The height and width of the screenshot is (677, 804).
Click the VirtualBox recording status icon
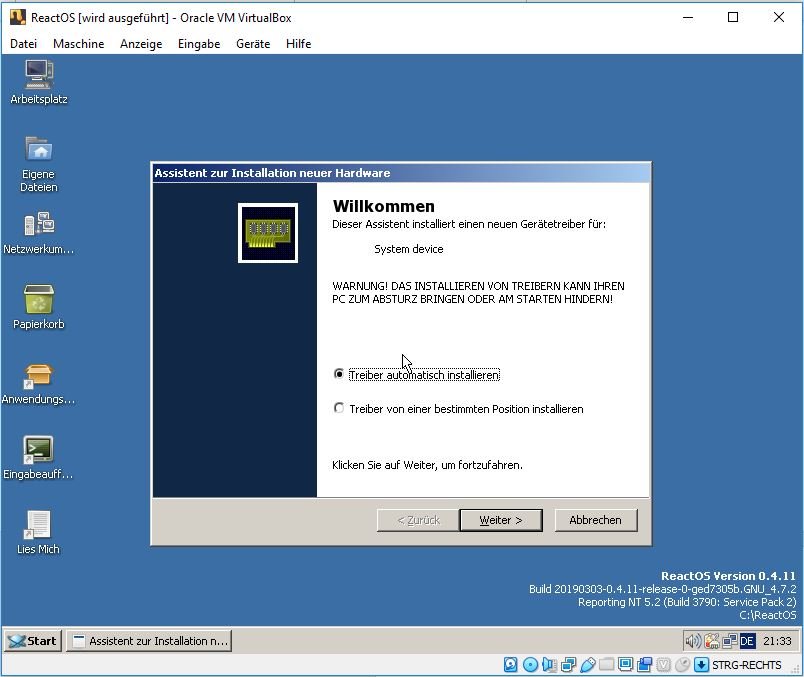[x=645, y=665]
